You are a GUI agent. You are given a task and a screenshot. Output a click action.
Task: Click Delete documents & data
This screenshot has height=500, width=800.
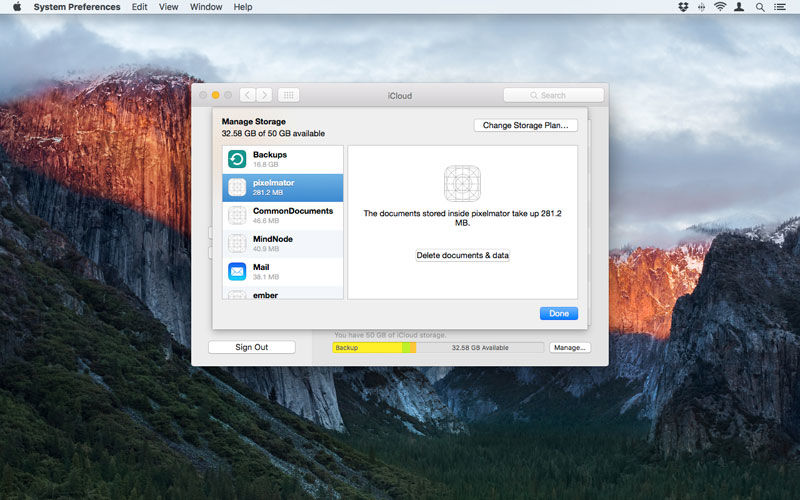[462, 255]
